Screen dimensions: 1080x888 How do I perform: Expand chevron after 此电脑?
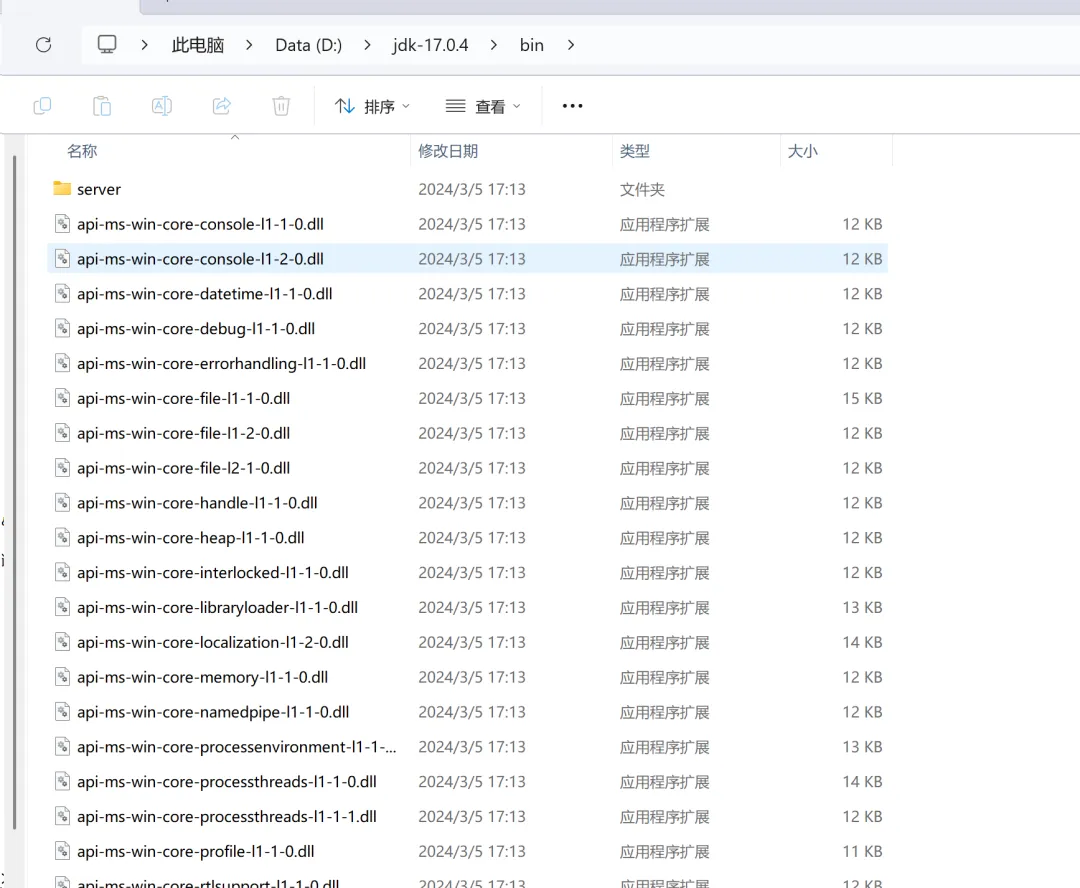(249, 45)
